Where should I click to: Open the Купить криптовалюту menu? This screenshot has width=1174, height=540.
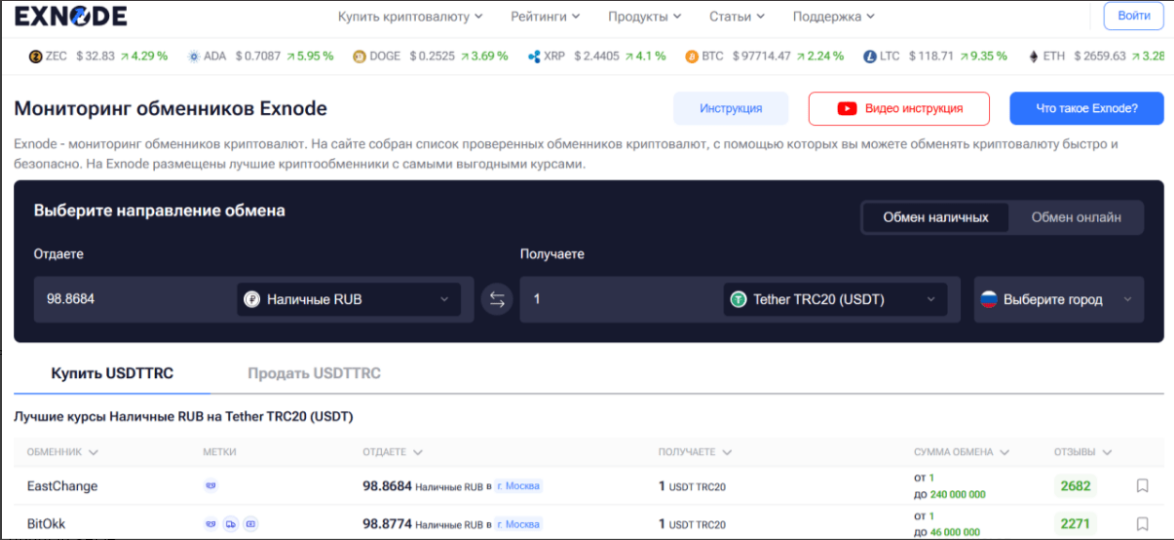410,16
